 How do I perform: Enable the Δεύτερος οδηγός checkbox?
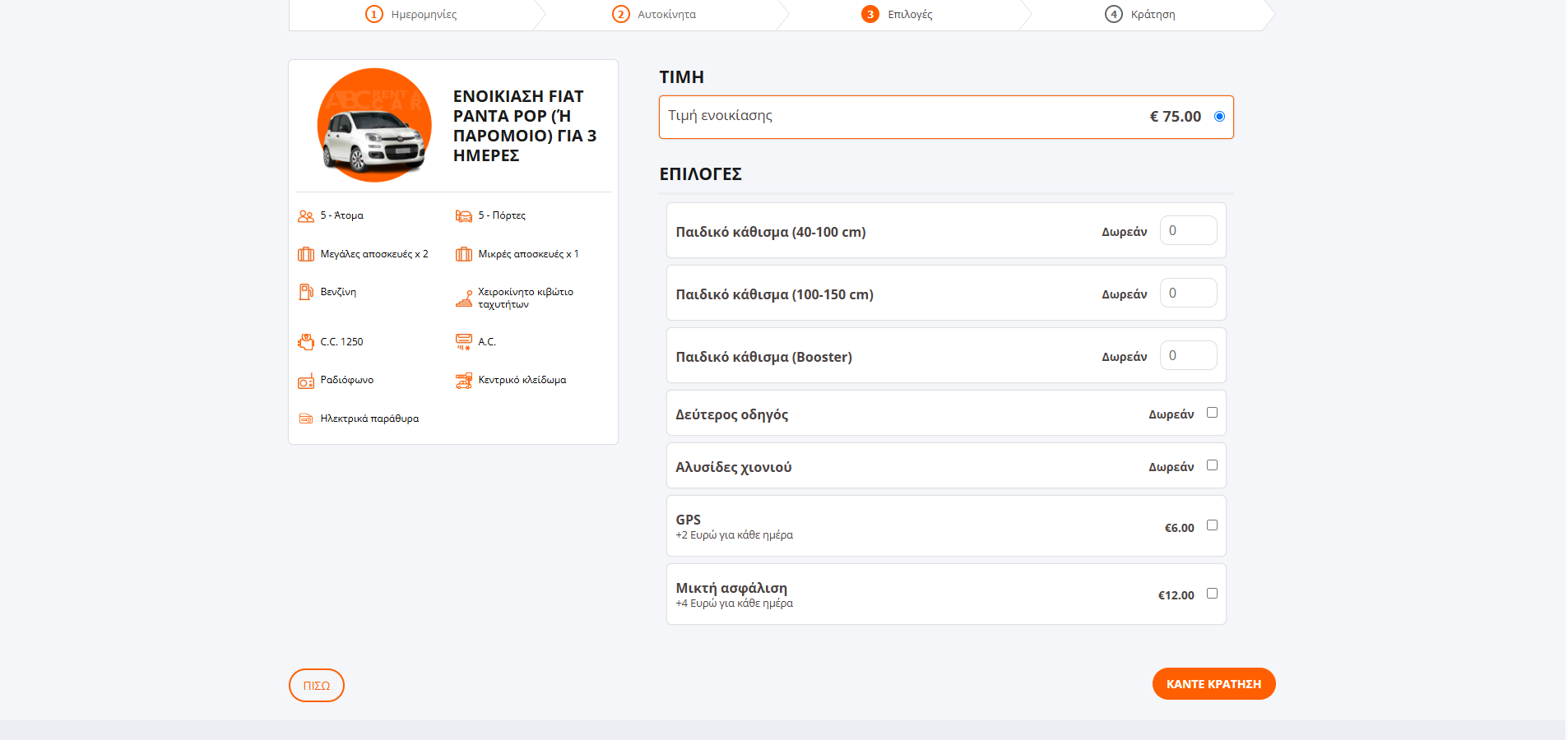click(1212, 413)
